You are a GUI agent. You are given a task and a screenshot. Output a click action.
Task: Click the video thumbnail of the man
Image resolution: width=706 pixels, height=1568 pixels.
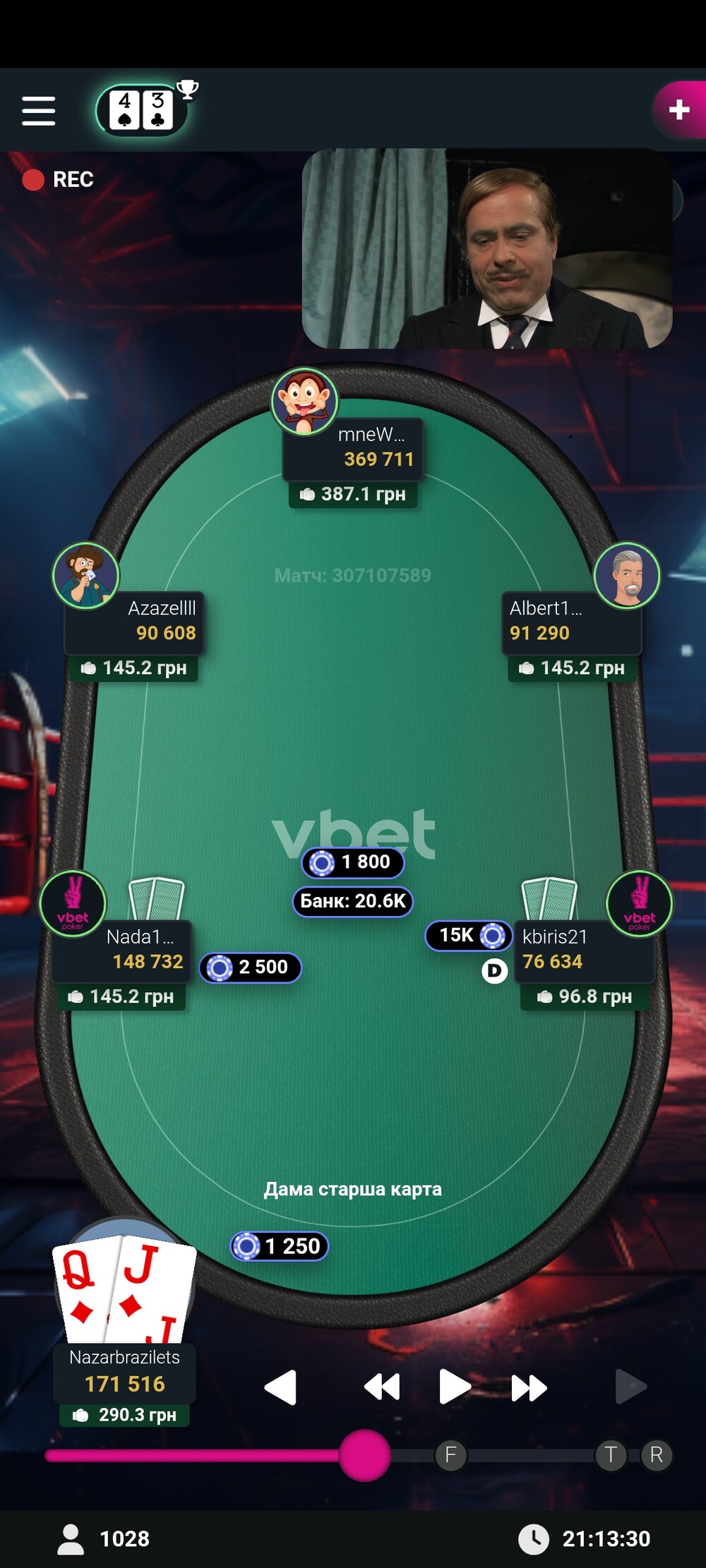(487, 248)
